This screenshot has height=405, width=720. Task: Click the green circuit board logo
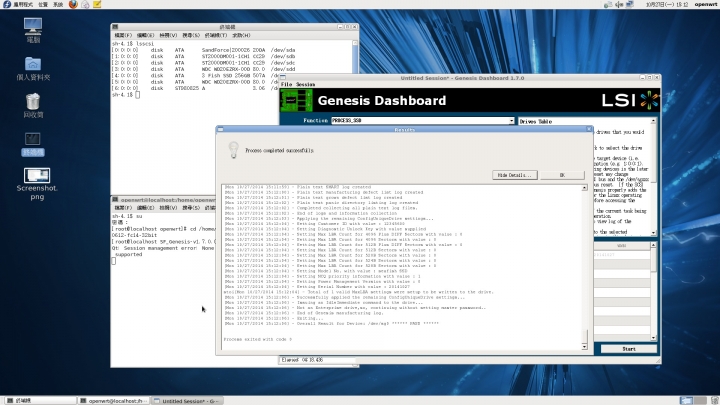(x=296, y=100)
